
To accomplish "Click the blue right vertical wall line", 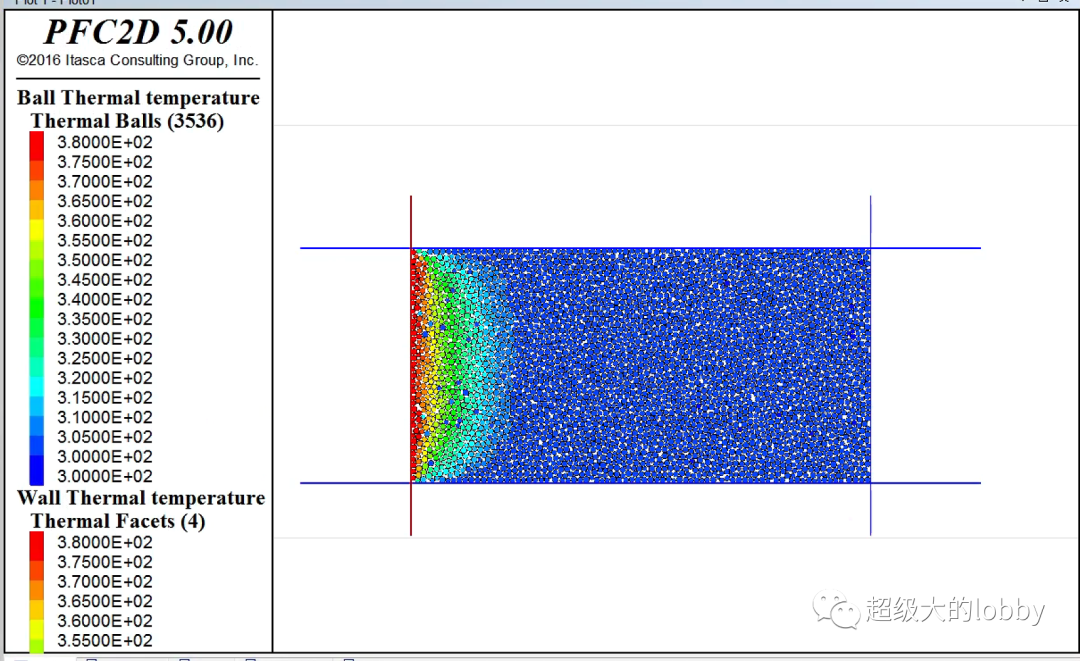I will 871,366.
